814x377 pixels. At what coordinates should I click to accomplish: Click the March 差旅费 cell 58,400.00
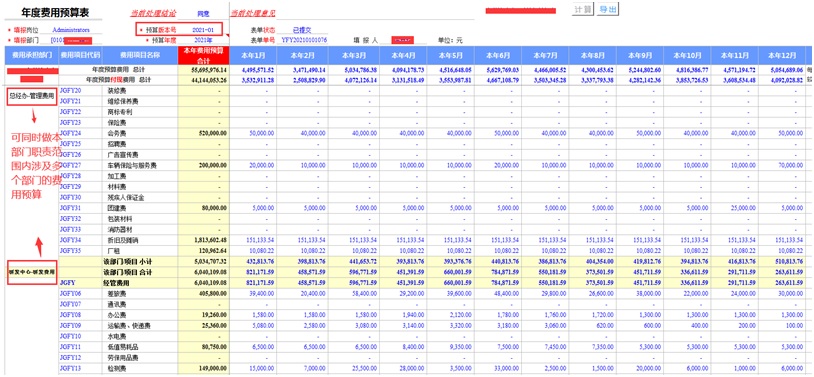(364, 293)
